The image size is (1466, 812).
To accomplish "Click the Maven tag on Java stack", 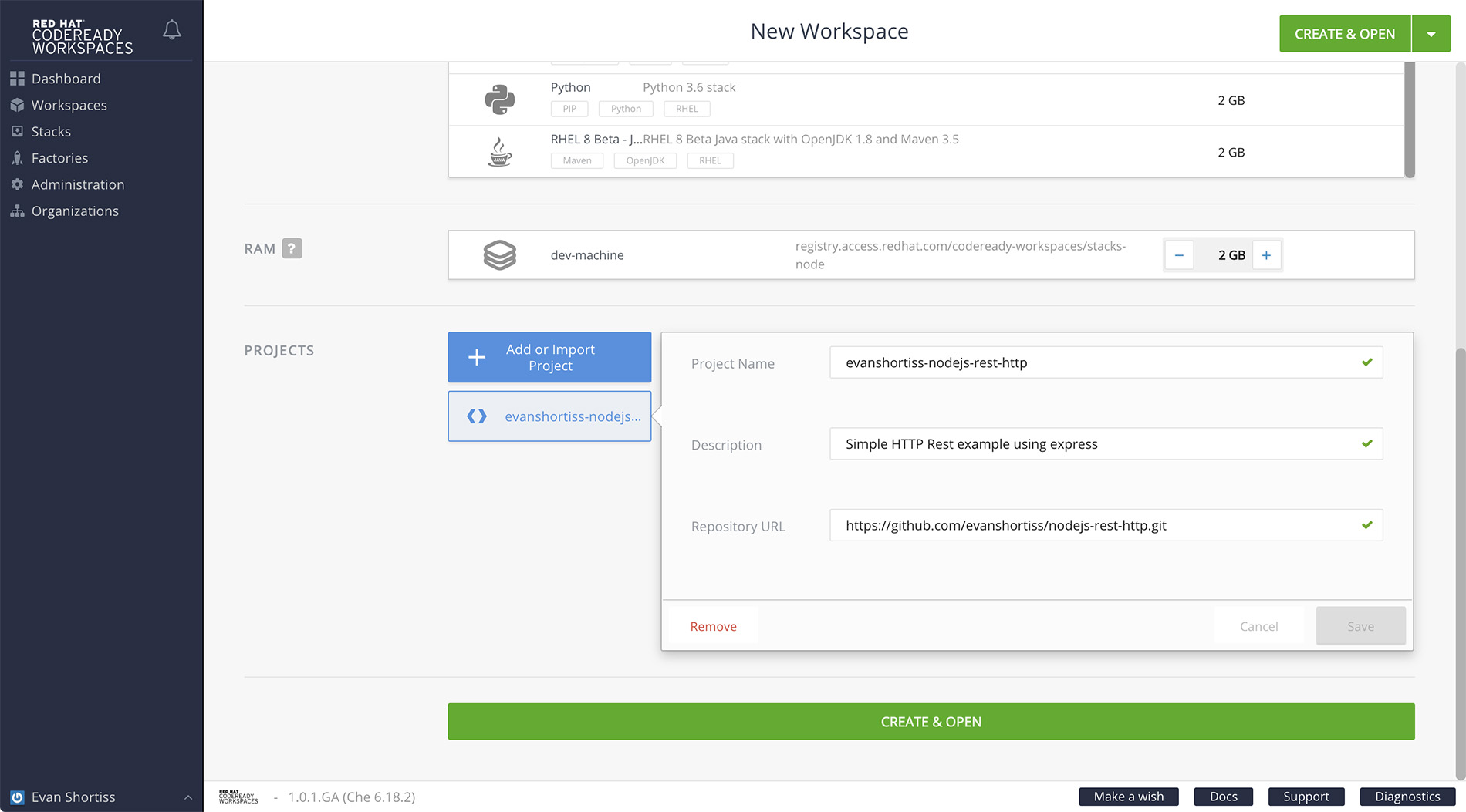I will point(577,160).
